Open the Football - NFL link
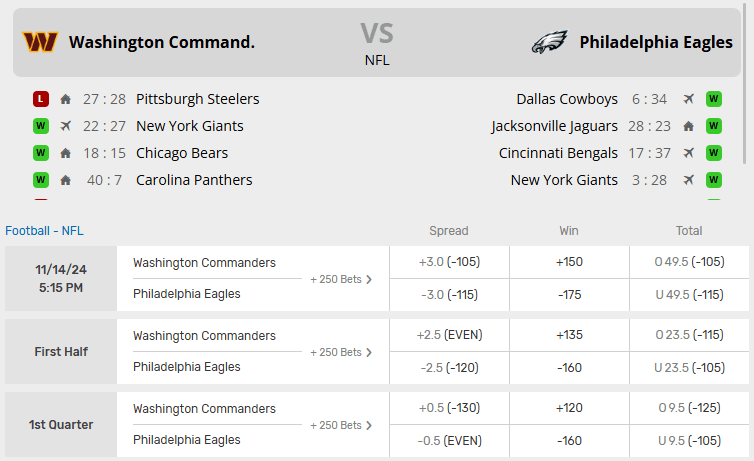The width and height of the screenshot is (754, 461). tap(44, 230)
